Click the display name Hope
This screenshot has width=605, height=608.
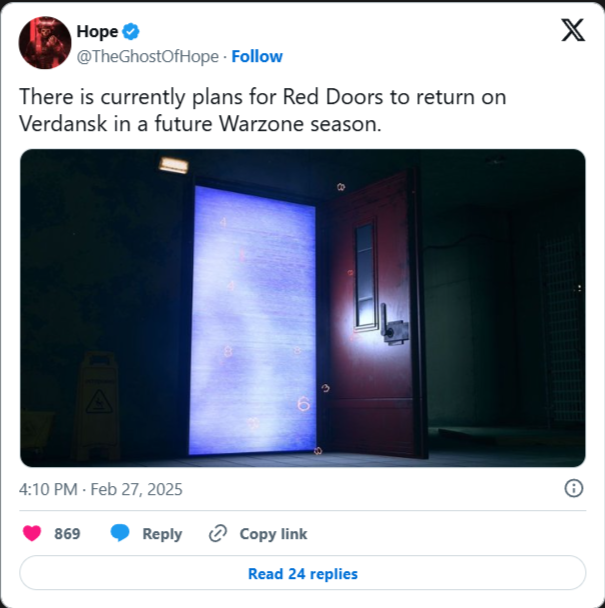point(97,31)
